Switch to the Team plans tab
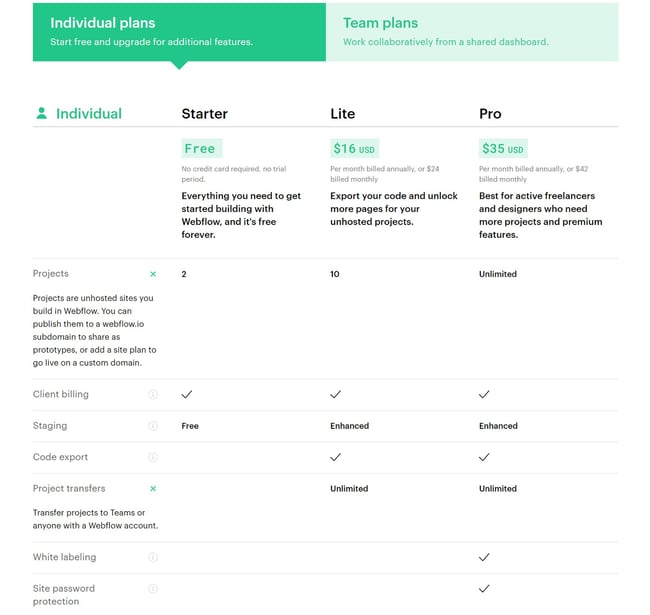650x615 pixels. [472, 32]
